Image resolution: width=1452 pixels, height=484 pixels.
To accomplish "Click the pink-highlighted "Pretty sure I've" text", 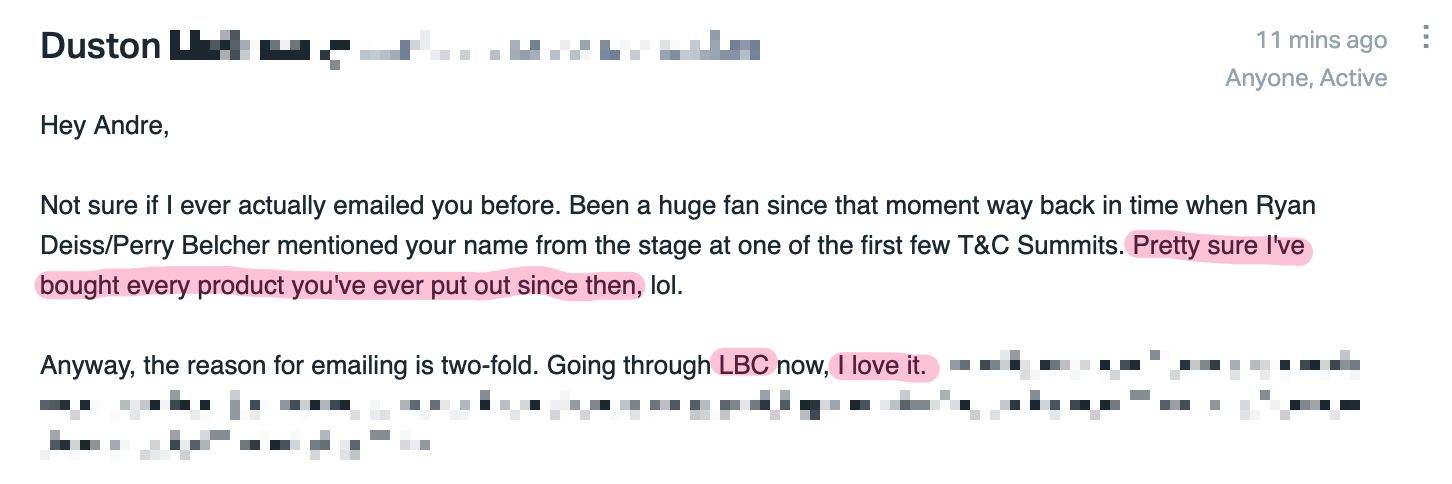I will 1218,246.
